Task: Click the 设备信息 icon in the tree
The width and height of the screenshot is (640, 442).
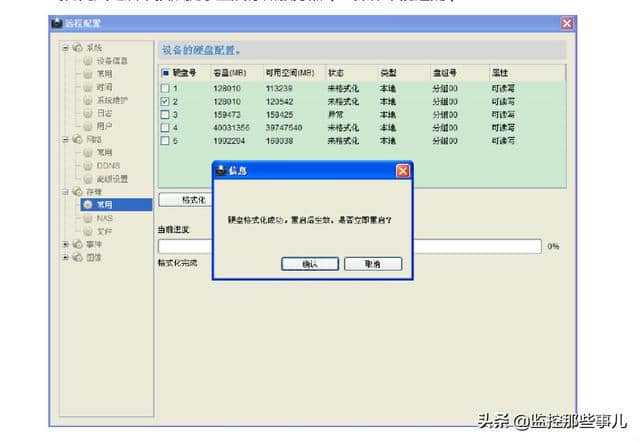Action: pyautogui.click(x=88, y=61)
